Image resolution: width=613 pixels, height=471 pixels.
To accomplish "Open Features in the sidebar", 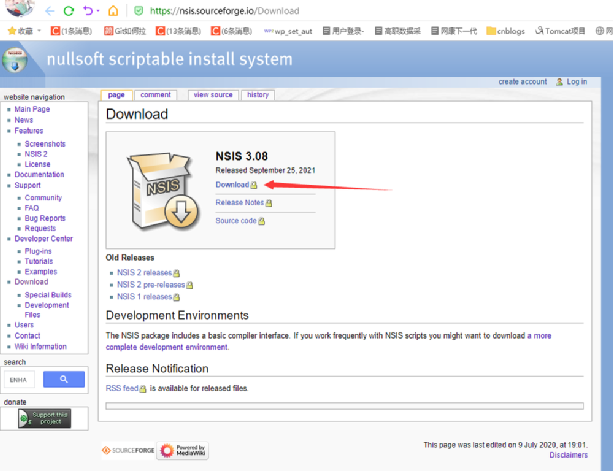I will 29,131.
